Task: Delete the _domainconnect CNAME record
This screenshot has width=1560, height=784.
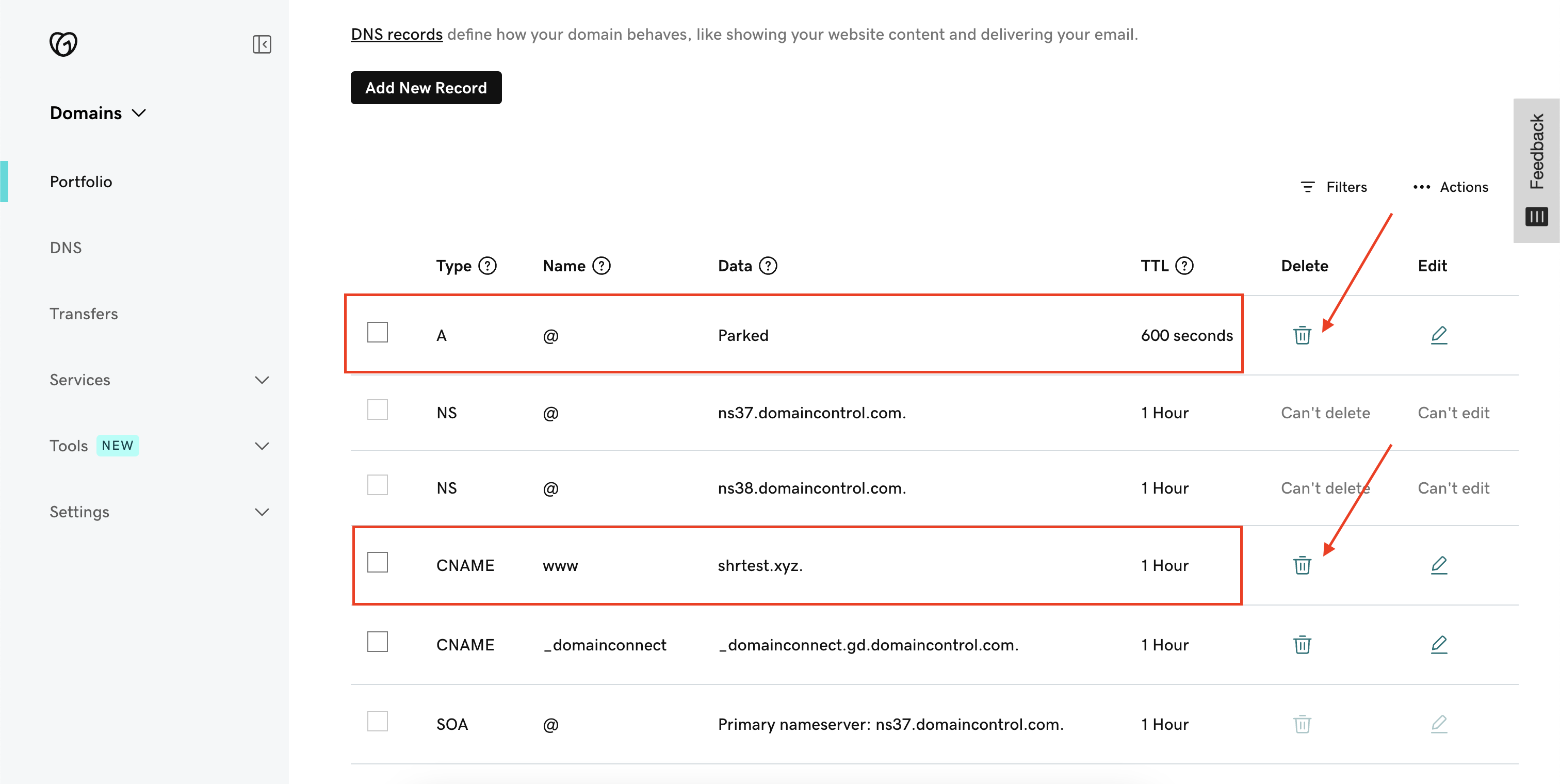Action: [x=1302, y=644]
